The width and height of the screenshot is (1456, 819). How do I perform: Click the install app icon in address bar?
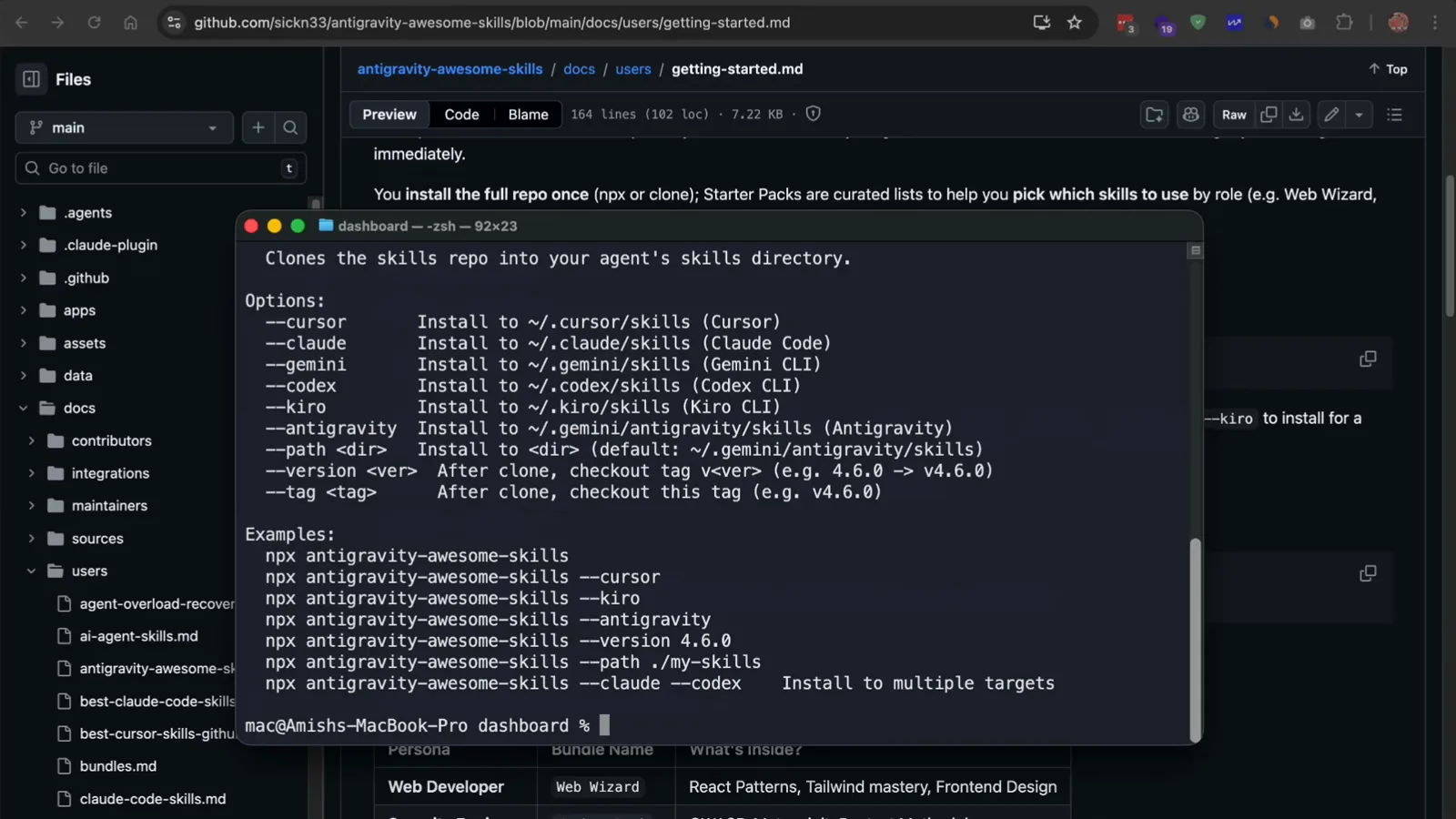click(1042, 23)
